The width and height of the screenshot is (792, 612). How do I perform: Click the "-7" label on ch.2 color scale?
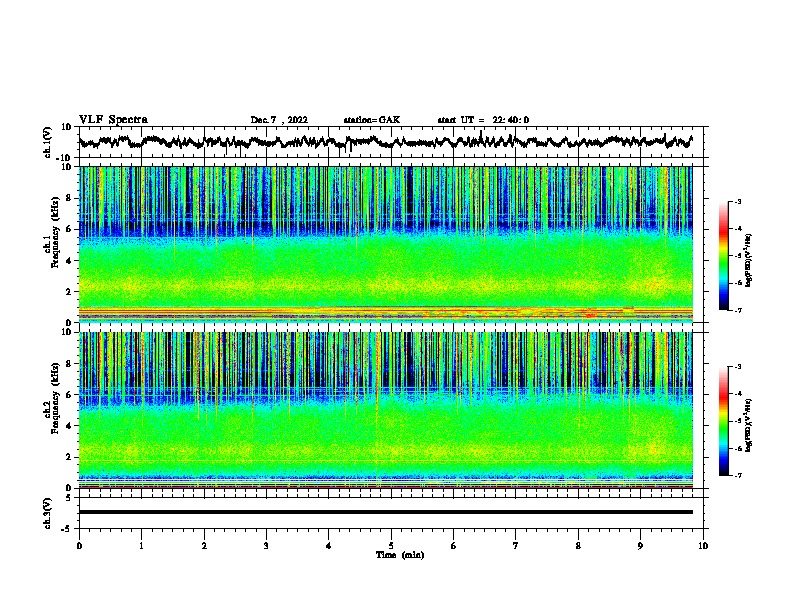coord(737,475)
